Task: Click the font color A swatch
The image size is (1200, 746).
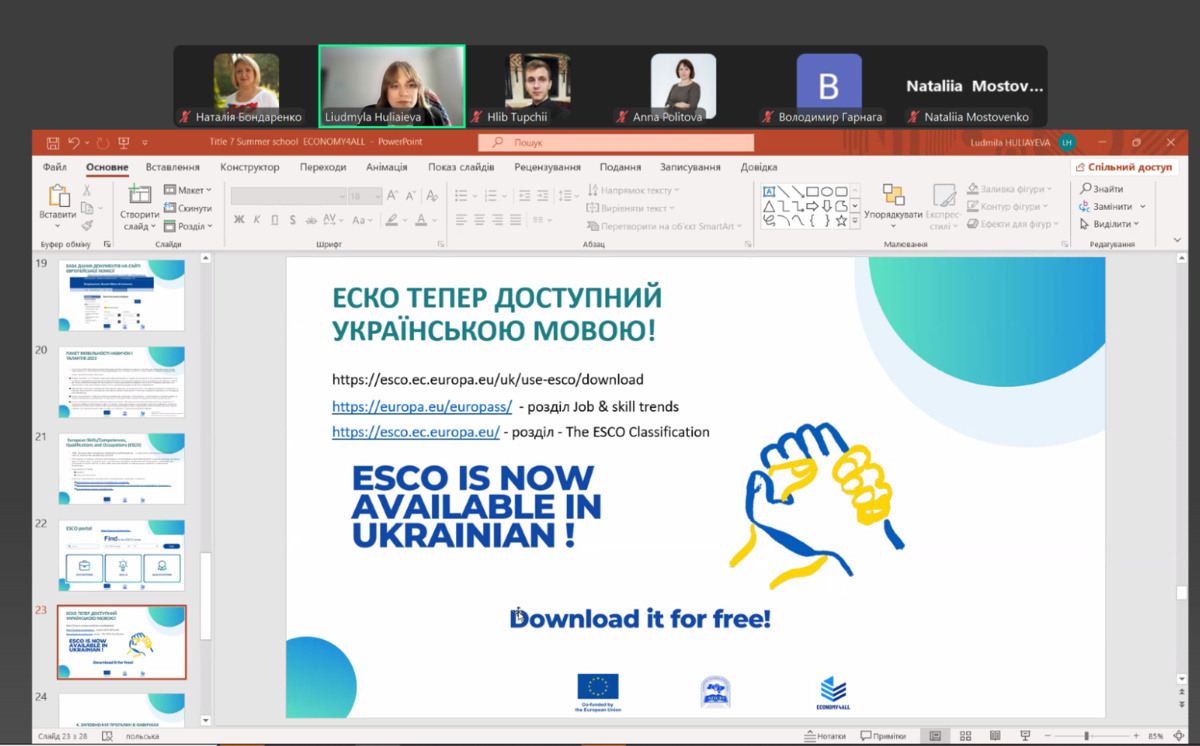Action: pyautogui.click(x=422, y=220)
